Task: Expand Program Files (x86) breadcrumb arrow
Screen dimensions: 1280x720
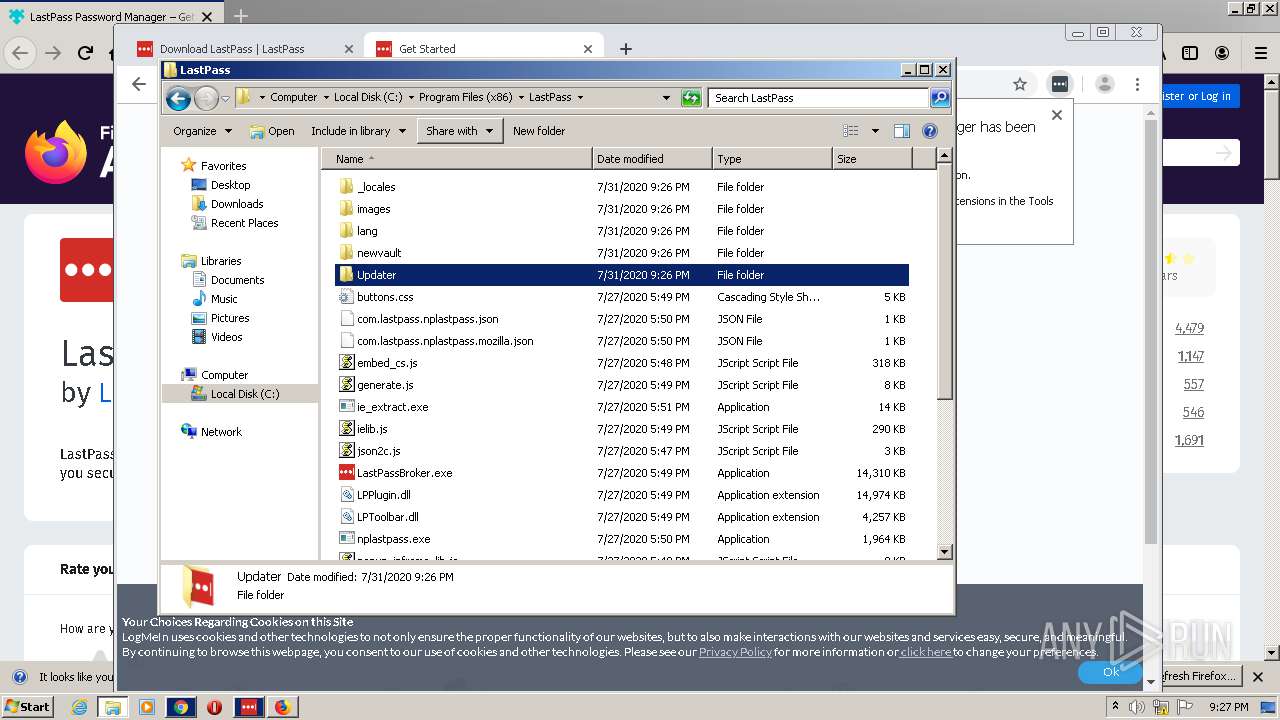Action: point(522,98)
